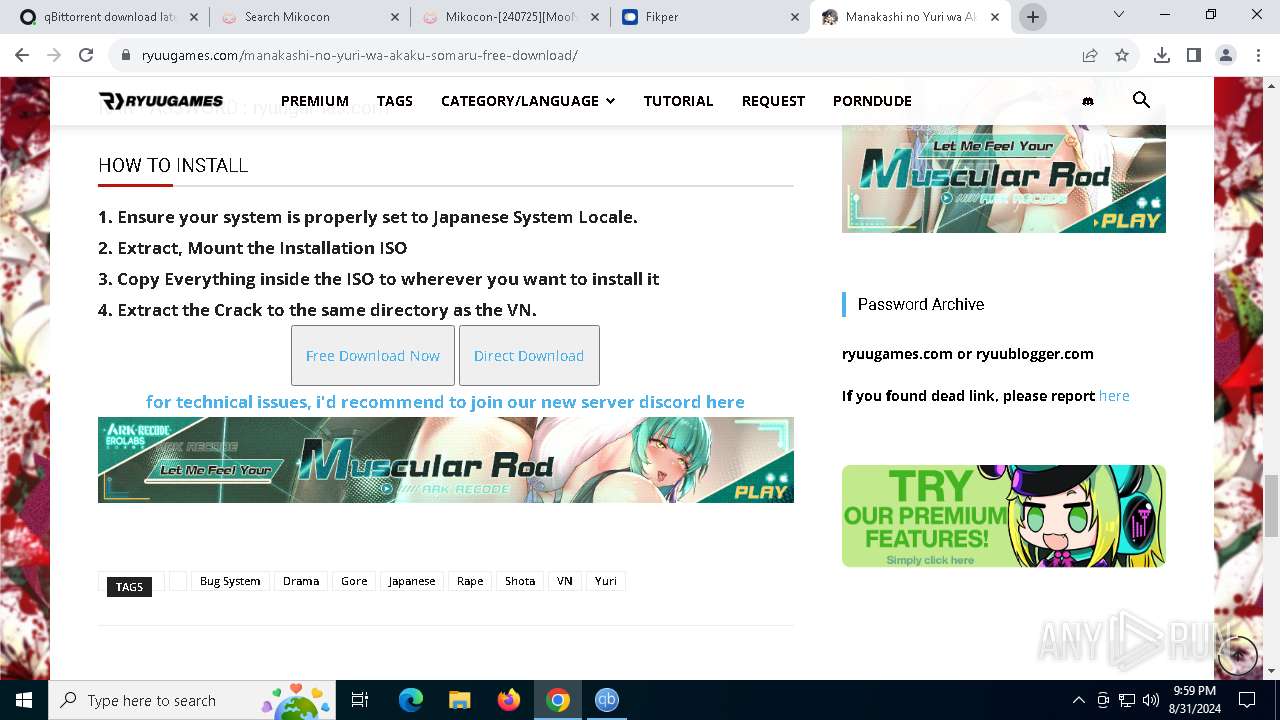Image resolution: width=1280 pixels, height=720 pixels.
Task: Open the volume icon in system tray
Action: 1151,700
